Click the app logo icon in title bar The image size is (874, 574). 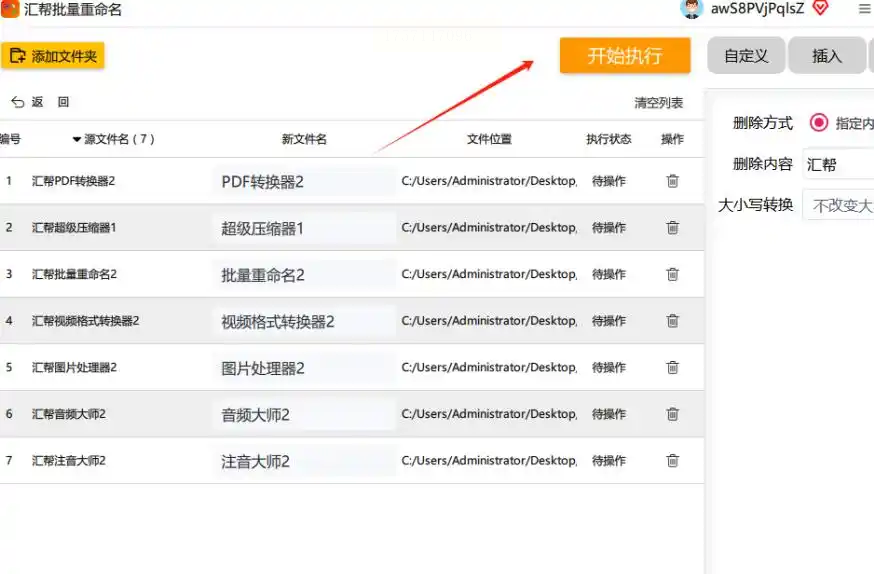pyautogui.click(x=9, y=8)
